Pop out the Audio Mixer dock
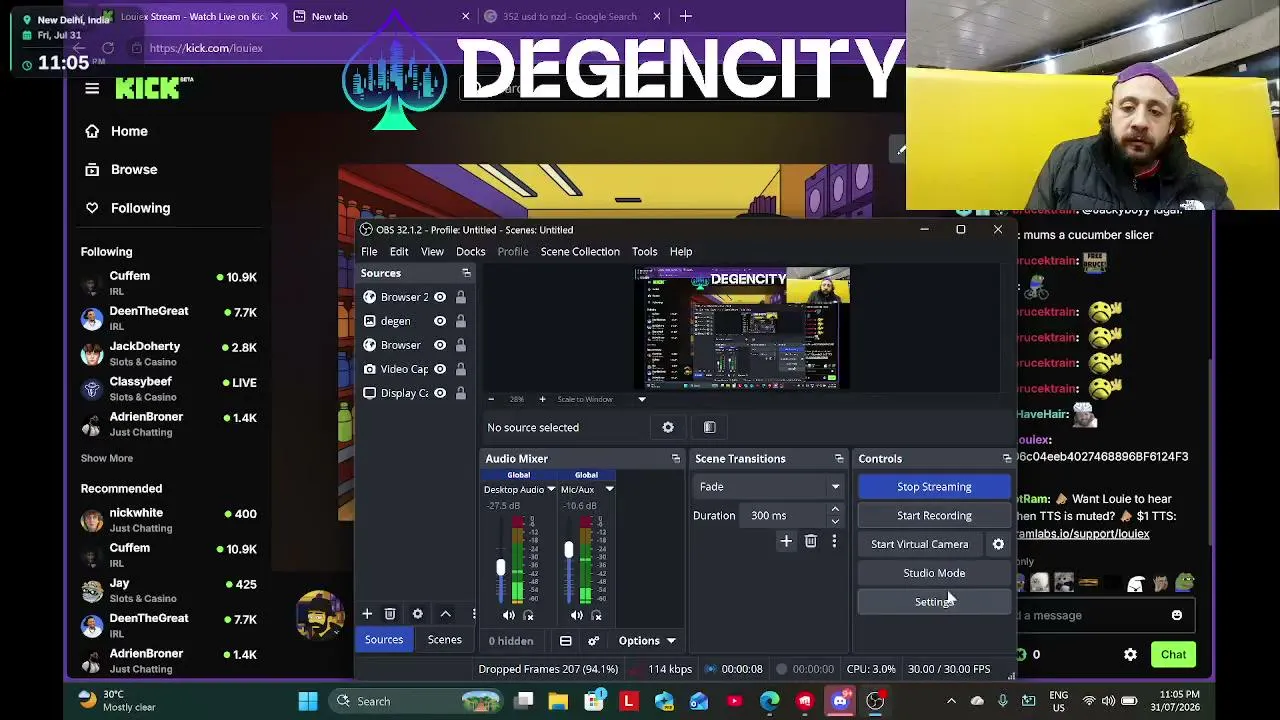This screenshot has height=720, width=1280. 676,458
